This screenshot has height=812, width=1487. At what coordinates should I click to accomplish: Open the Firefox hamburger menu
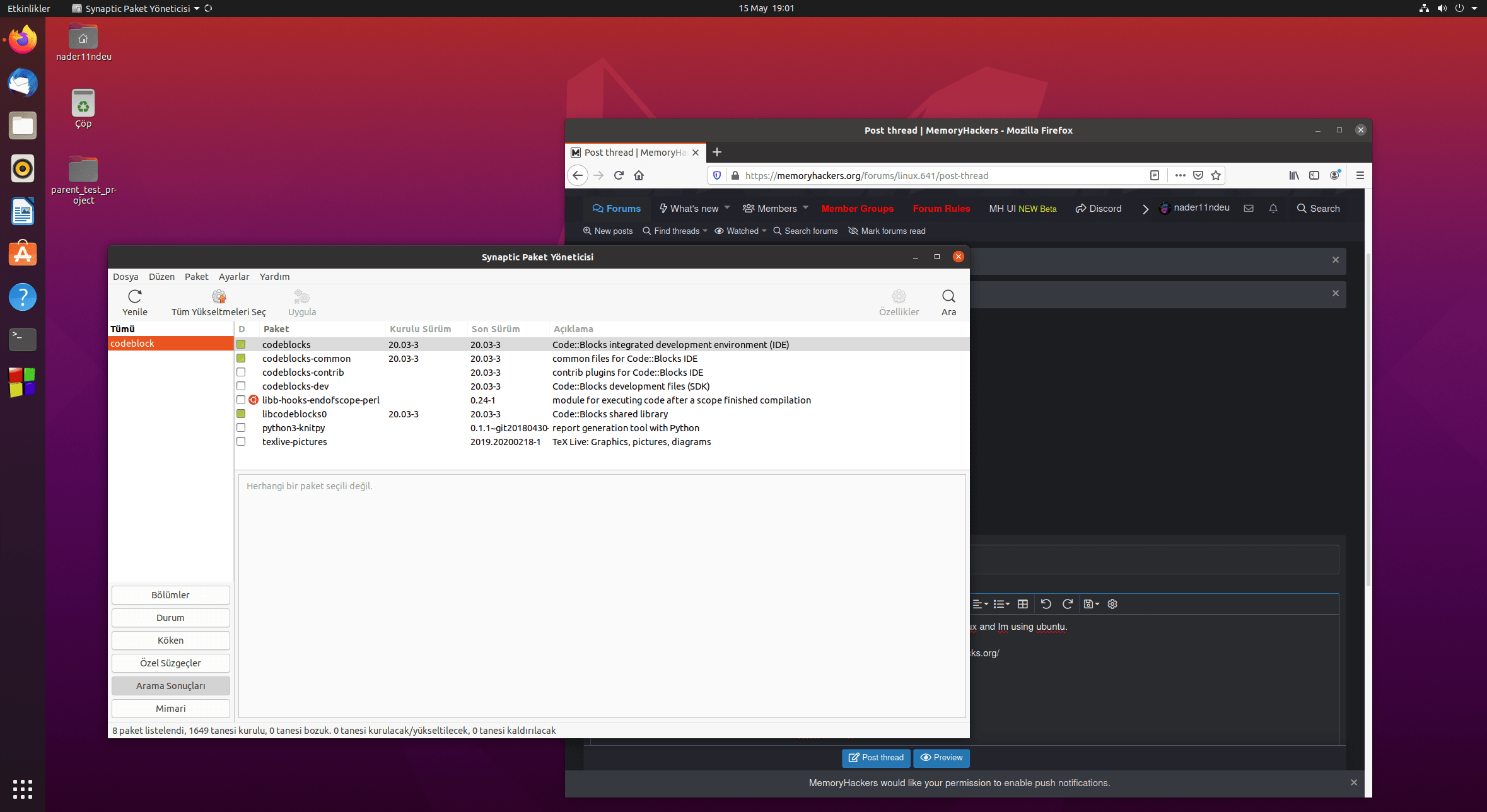tap(1360, 175)
